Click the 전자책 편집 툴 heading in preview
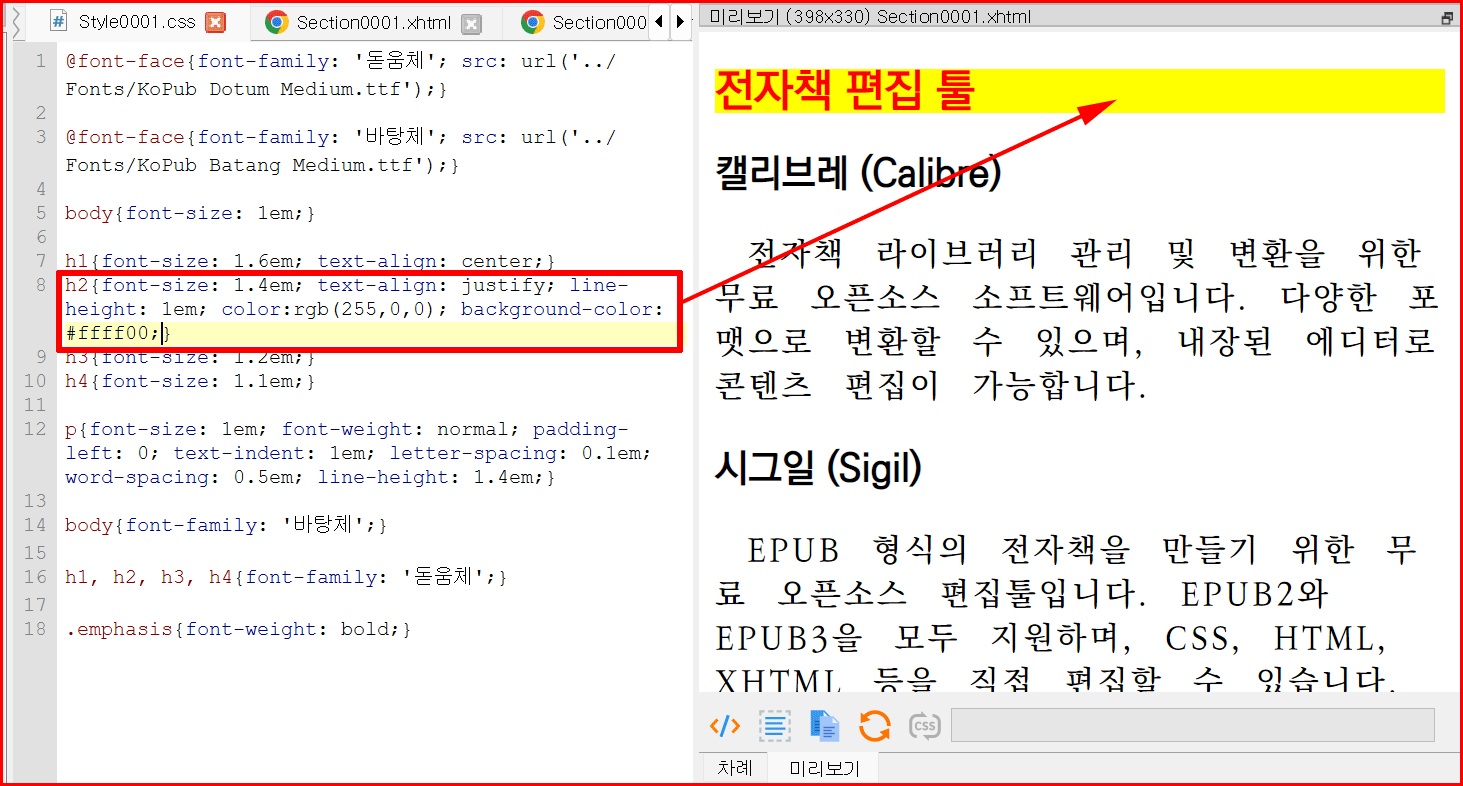Viewport: 1463px width, 786px height. tap(845, 91)
